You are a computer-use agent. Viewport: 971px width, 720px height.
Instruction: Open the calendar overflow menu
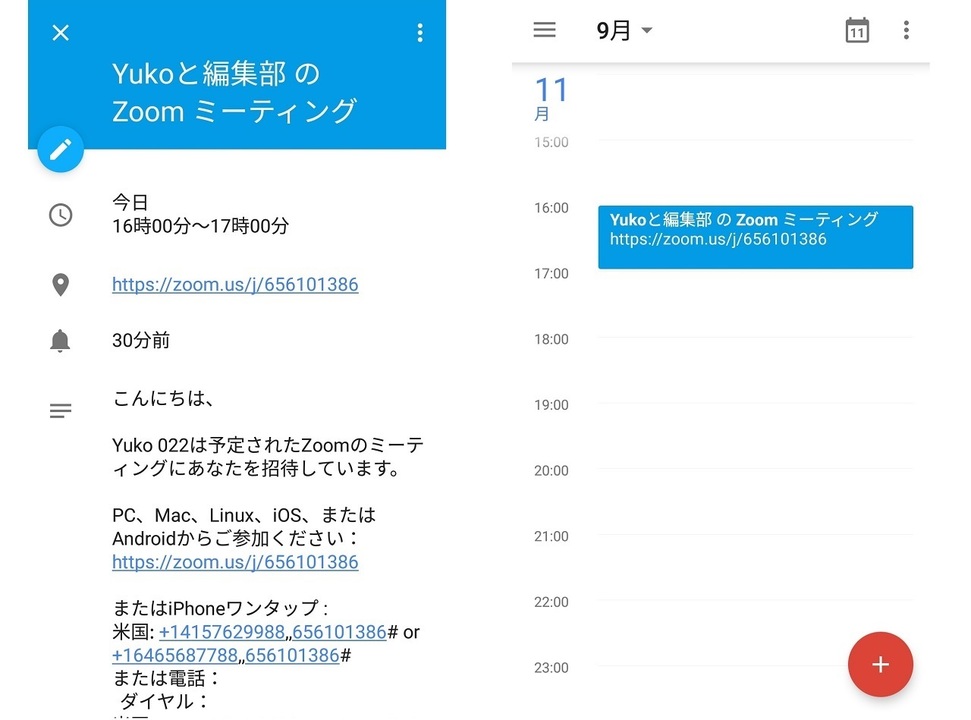[906, 30]
